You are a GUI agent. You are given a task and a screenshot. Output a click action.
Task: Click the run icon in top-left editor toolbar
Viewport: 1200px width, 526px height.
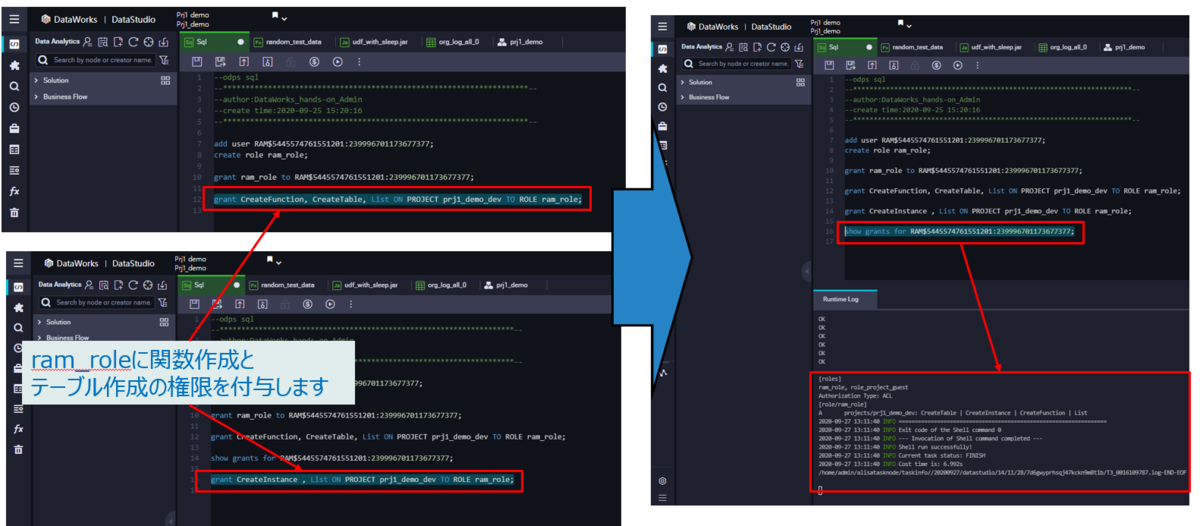[x=338, y=62]
